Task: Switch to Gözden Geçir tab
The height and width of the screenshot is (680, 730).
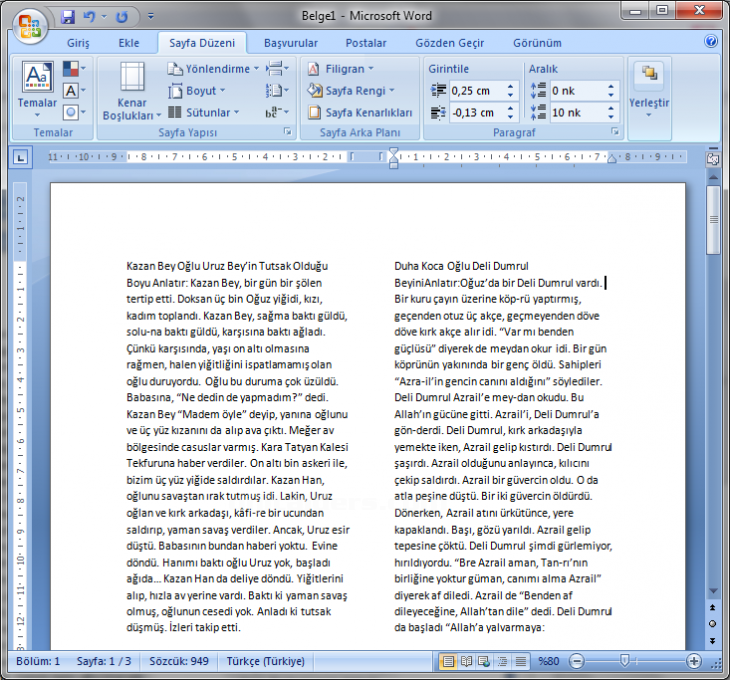Action: click(x=450, y=43)
